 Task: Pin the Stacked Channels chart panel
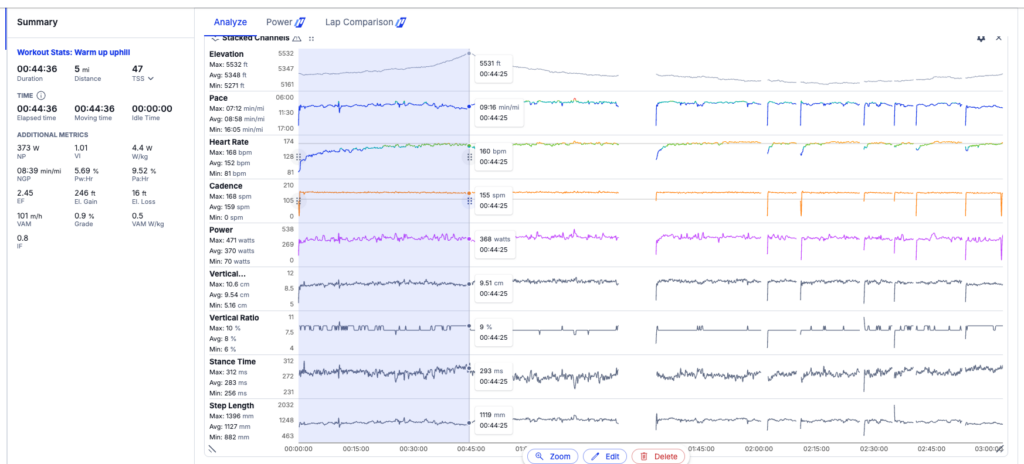(980, 39)
